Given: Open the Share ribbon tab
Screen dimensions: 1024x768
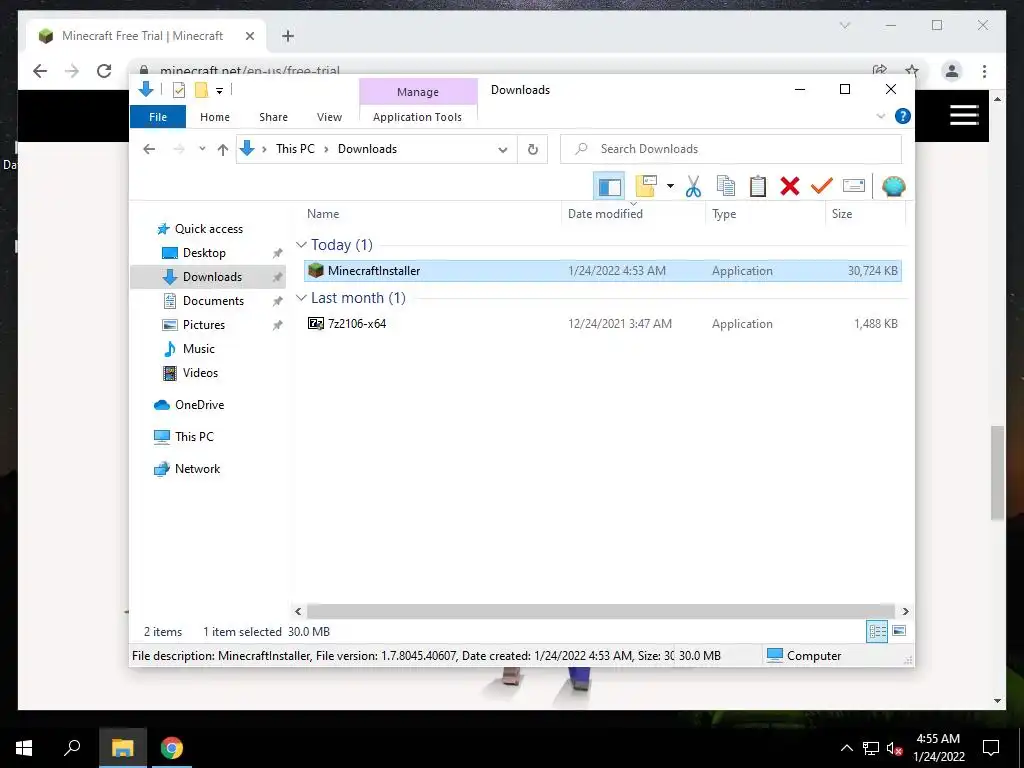Looking at the screenshot, I should [273, 117].
